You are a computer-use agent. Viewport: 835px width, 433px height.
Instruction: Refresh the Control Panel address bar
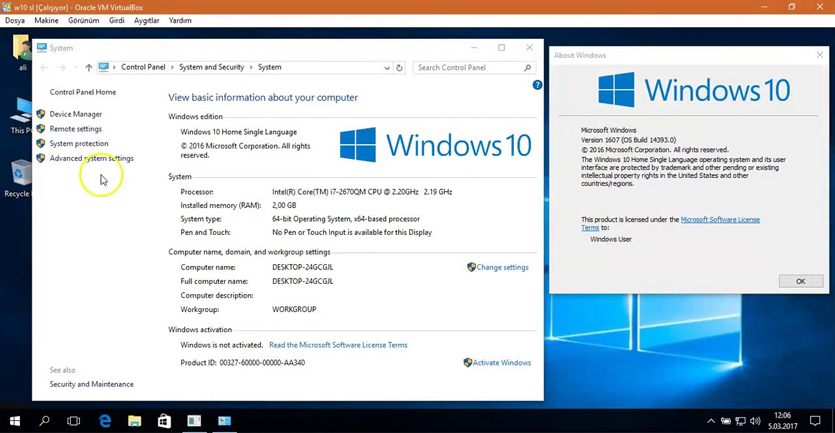(x=399, y=68)
